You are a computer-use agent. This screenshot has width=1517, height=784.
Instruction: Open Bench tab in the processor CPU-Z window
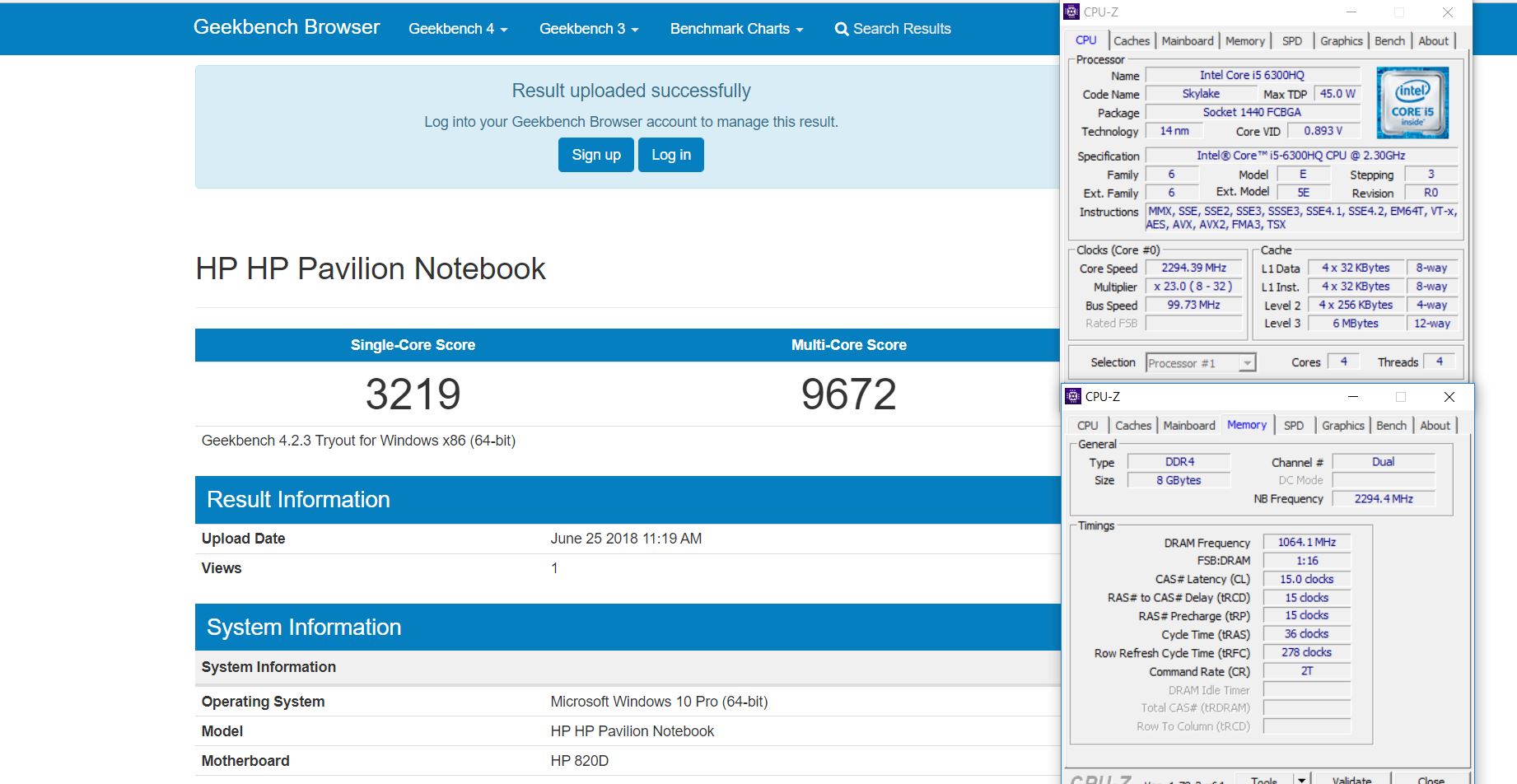(1390, 41)
